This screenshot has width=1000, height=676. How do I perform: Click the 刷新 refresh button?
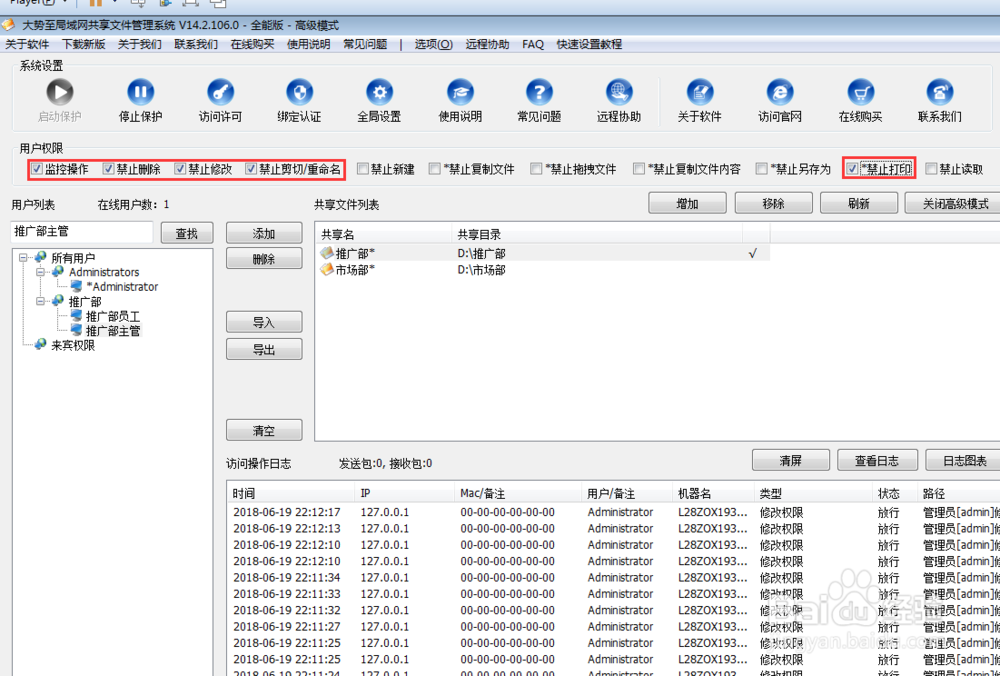point(858,202)
